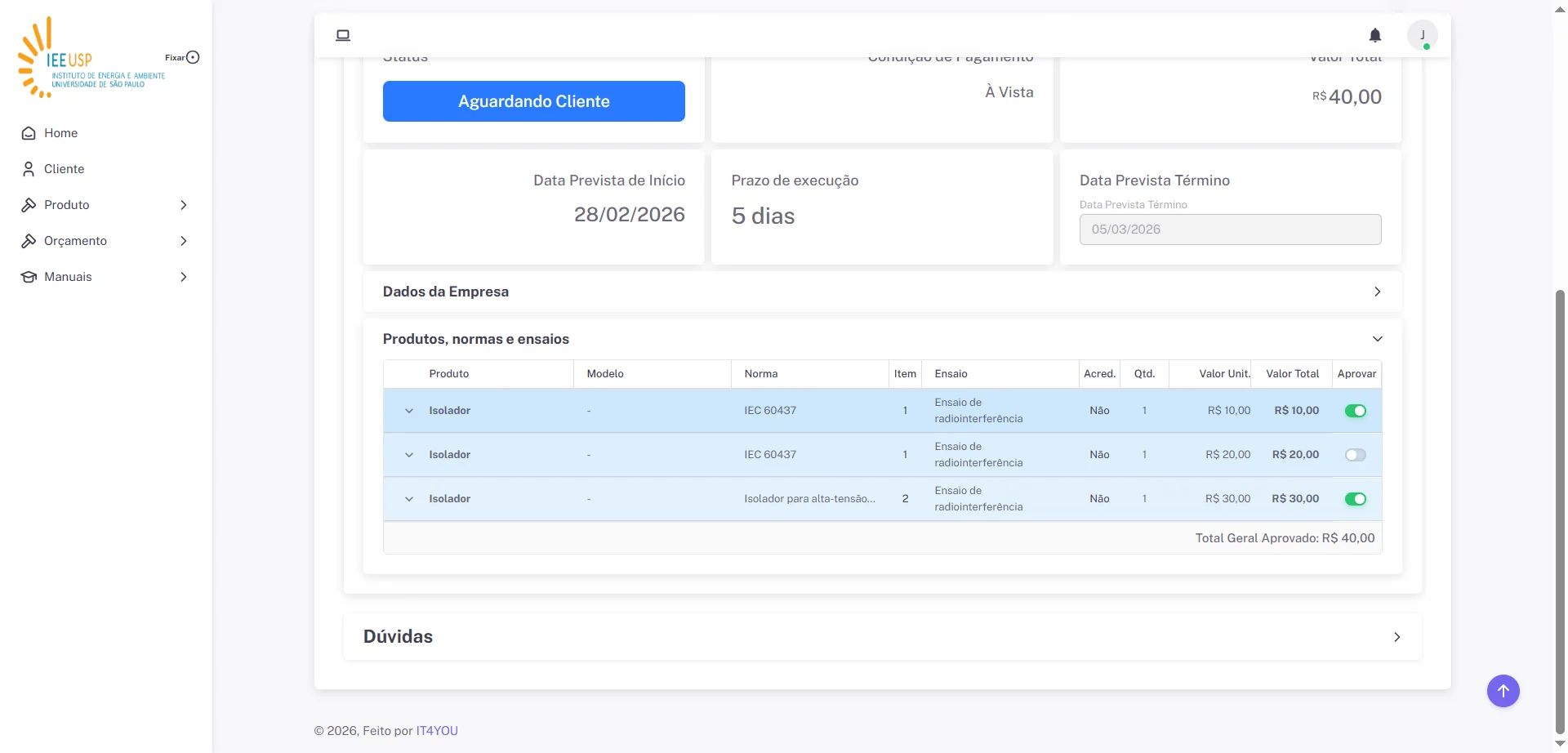
Task: Open the Manuais menu item
Action: point(106,277)
